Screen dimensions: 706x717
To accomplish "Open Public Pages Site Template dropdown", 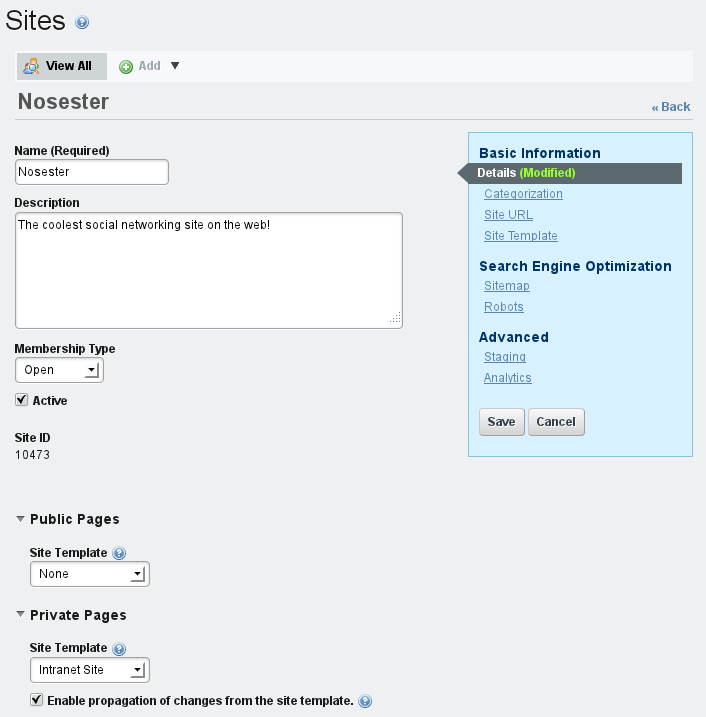I will click(x=90, y=574).
